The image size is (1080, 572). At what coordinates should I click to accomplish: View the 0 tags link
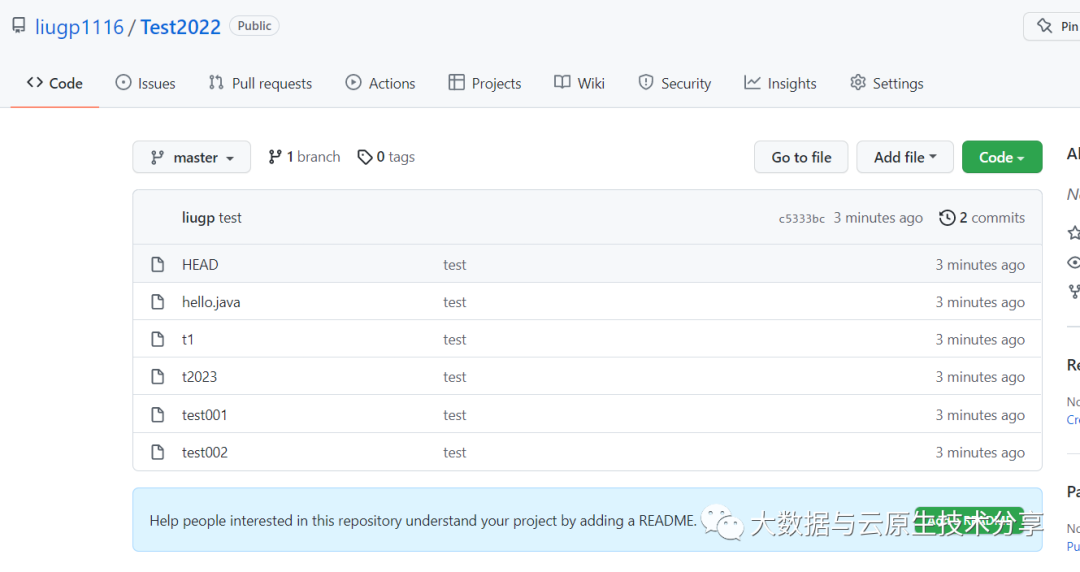pyautogui.click(x=386, y=157)
